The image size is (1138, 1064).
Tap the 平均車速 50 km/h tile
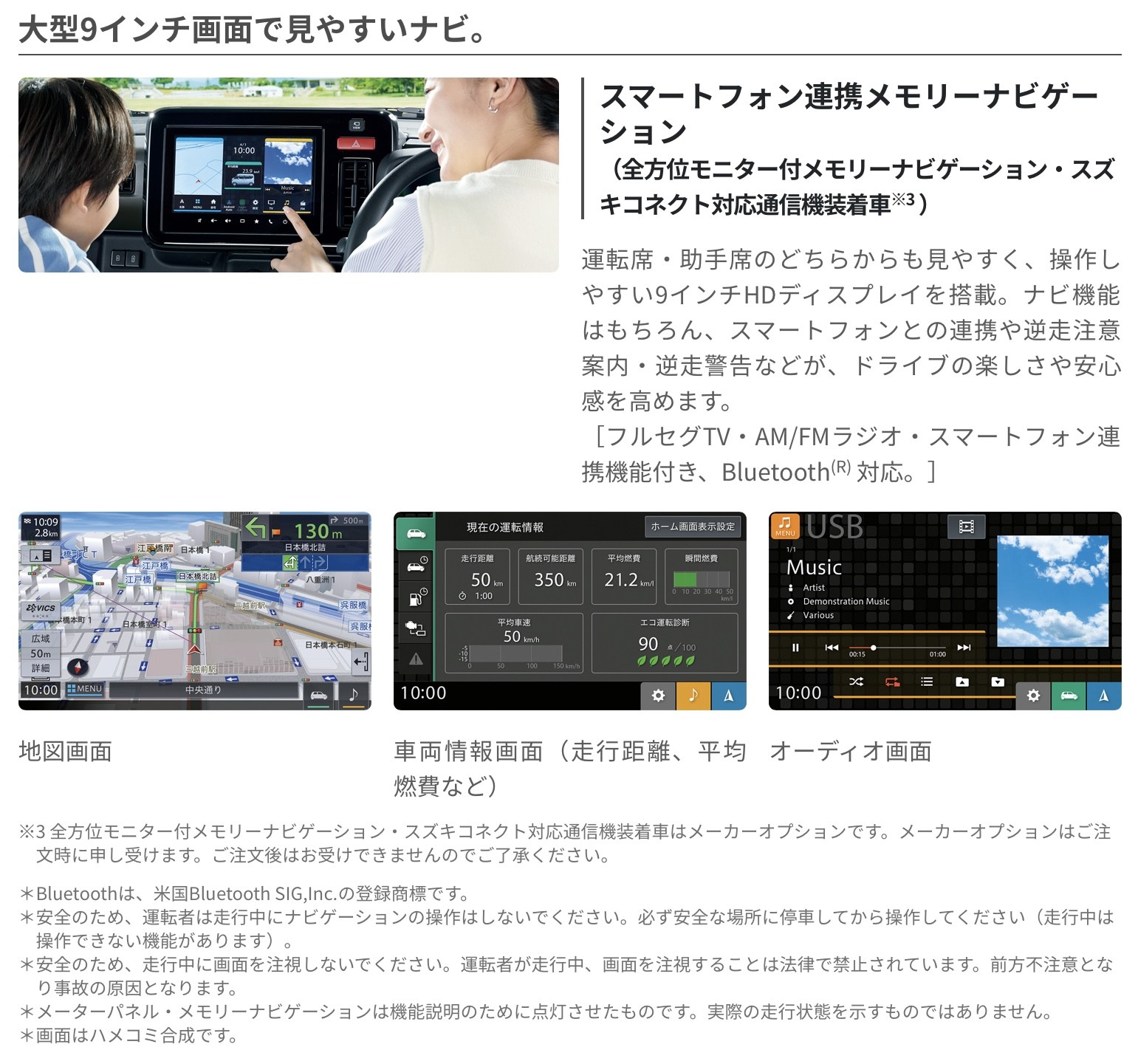(x=514, y=643)
